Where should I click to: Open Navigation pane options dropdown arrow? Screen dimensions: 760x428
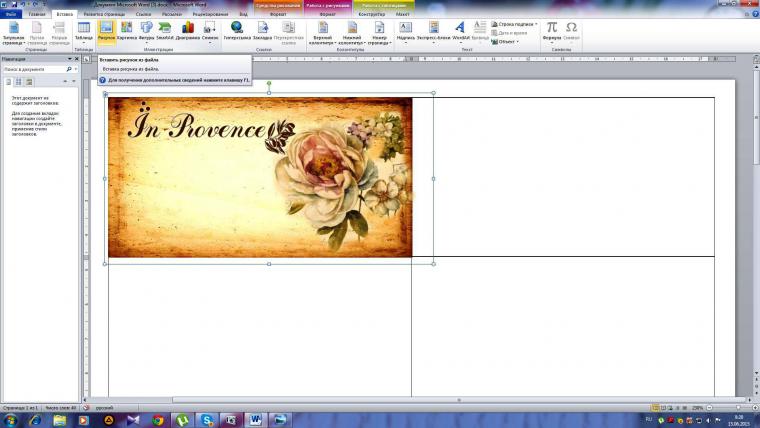(x=69, y=59)
